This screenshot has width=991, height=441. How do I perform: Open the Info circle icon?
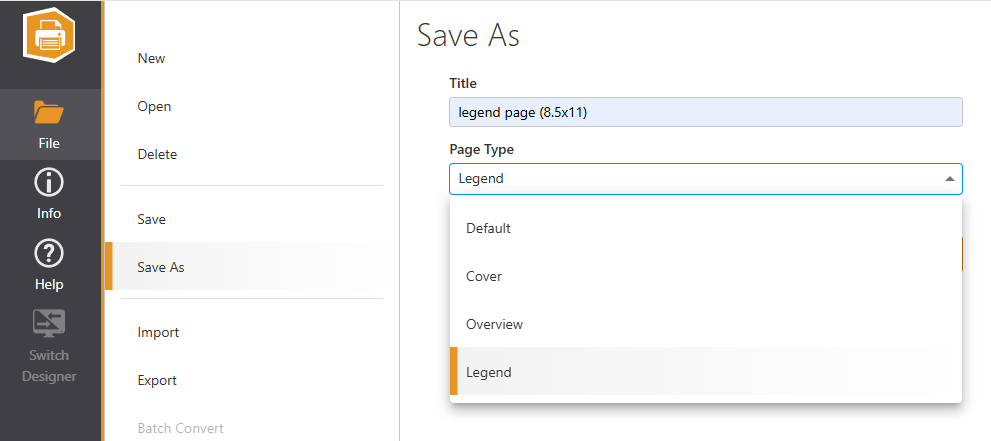click(x=49, y=183)
